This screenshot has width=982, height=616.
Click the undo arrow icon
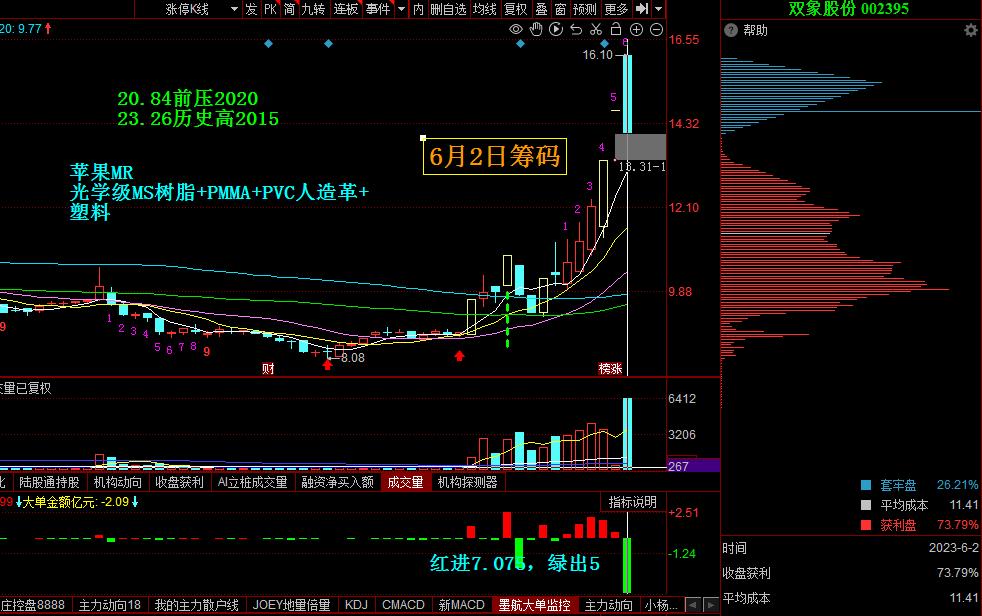click(576, 29)
